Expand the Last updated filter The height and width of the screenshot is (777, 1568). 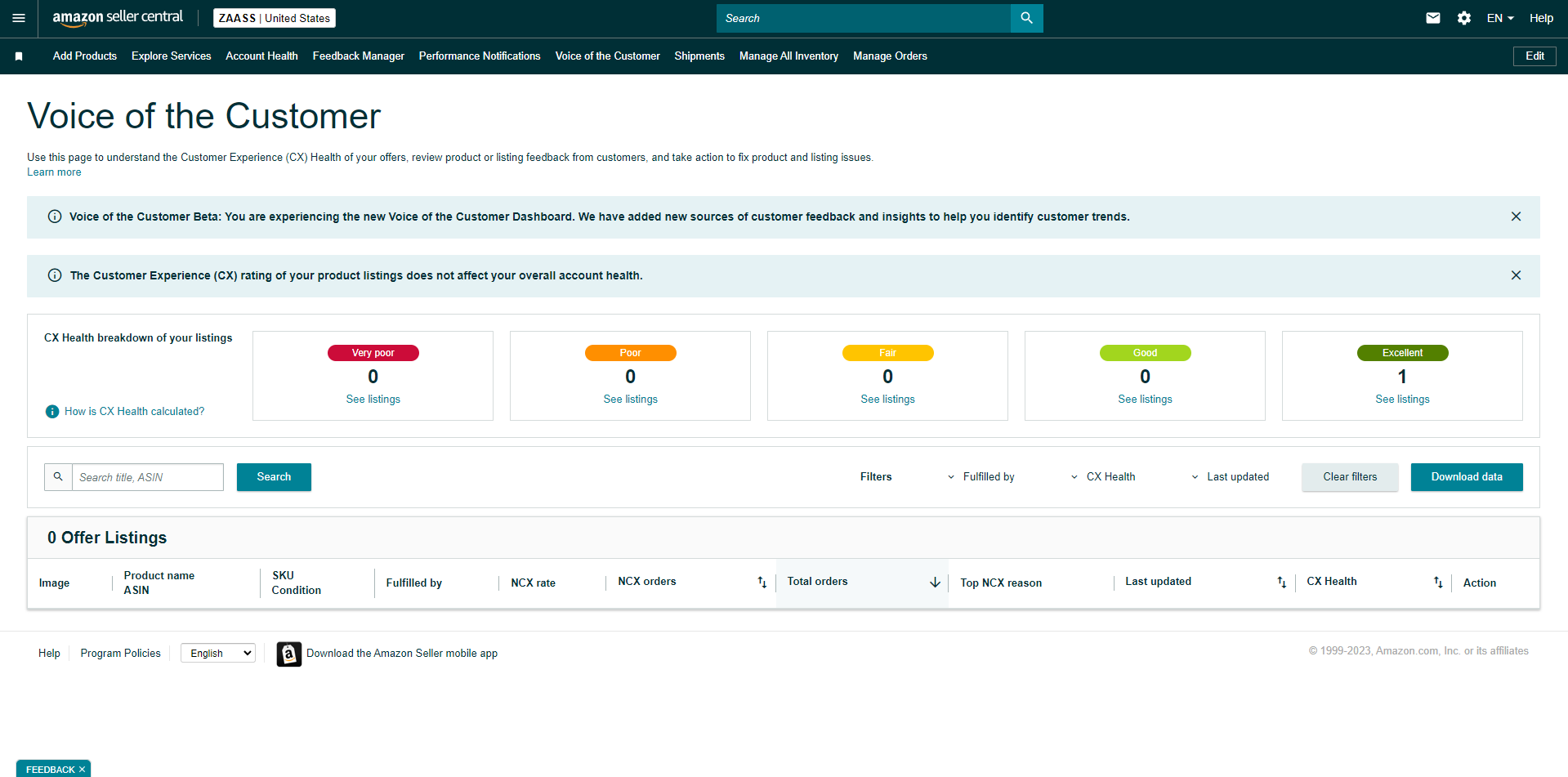click(1230, 477)
